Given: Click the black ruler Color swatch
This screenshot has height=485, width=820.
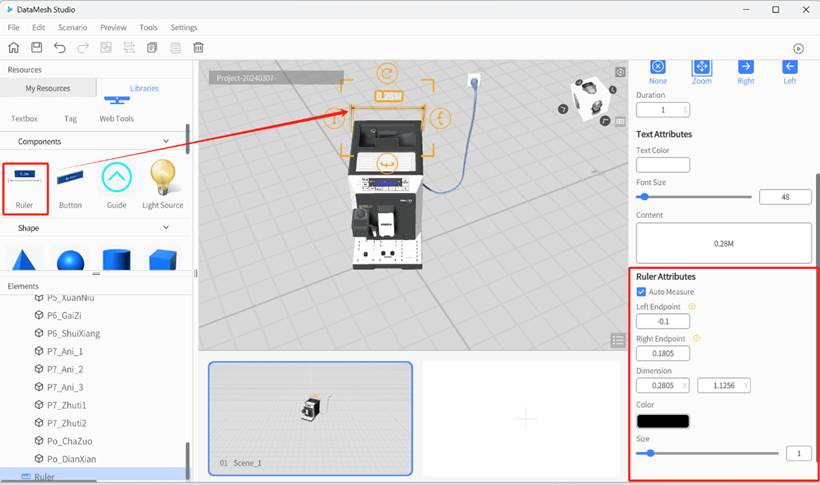Looking at the screenshot, I should 662,421.
